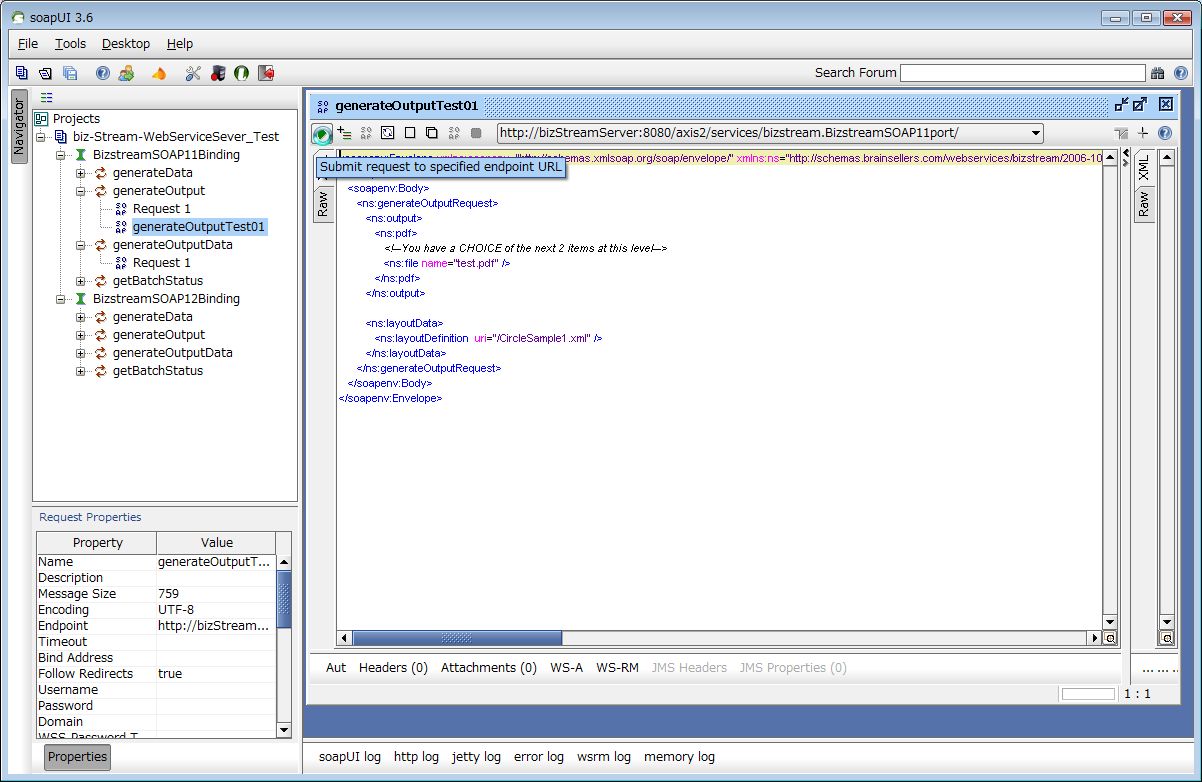Open the blue help icon in main toolbar
This screenshot has width=1202, height=782.
point(102,73)
